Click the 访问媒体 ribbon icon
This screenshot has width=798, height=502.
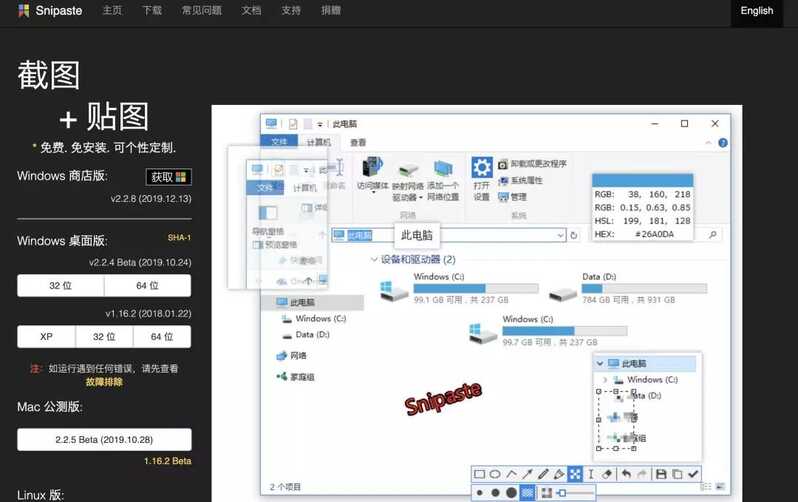[373, 168]
